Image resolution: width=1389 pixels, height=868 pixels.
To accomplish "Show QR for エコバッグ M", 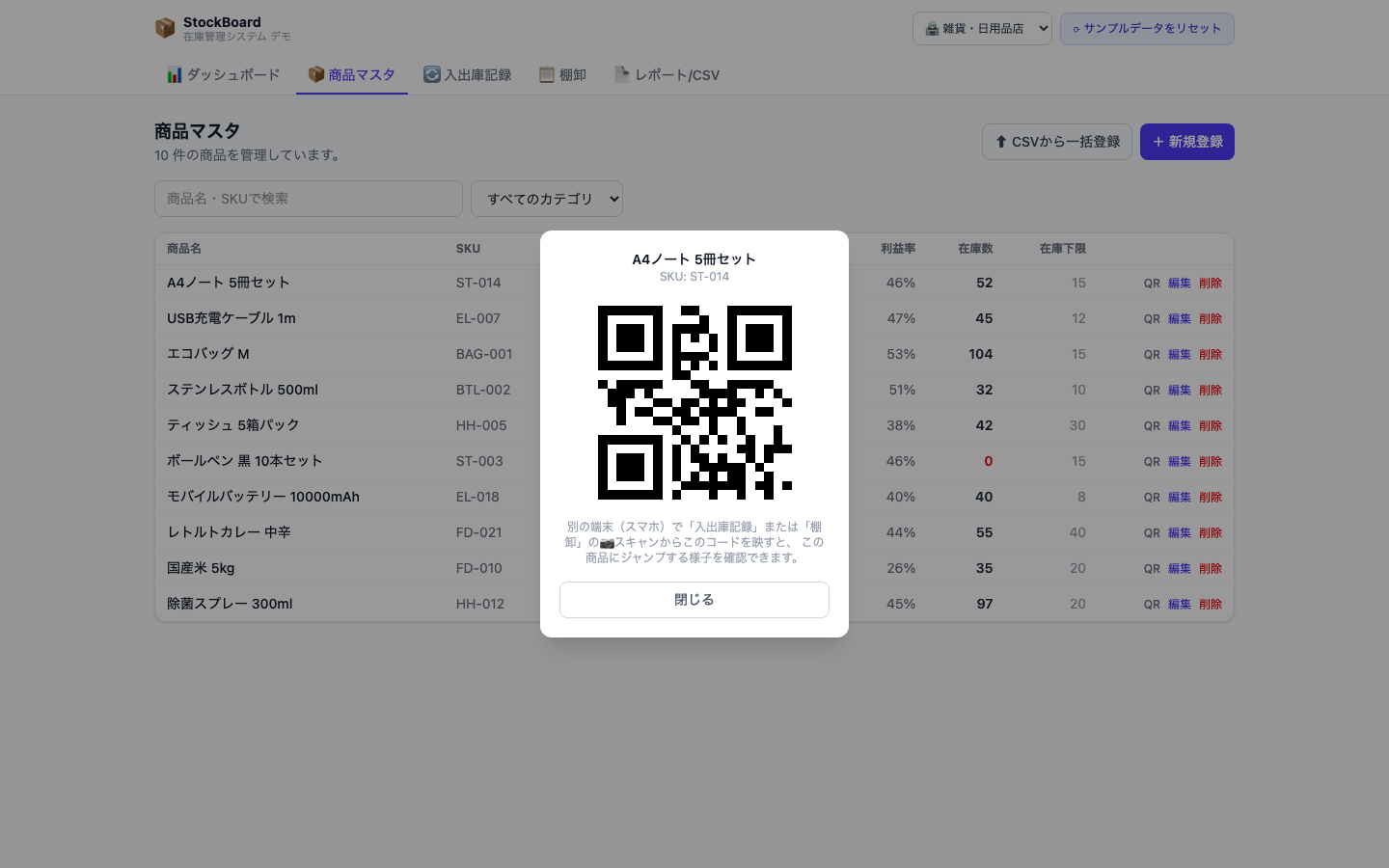I will click(1152, 355).
